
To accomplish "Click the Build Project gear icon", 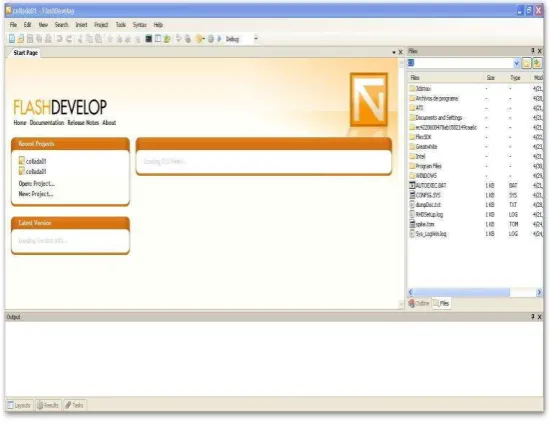I will tap(211, 39).
